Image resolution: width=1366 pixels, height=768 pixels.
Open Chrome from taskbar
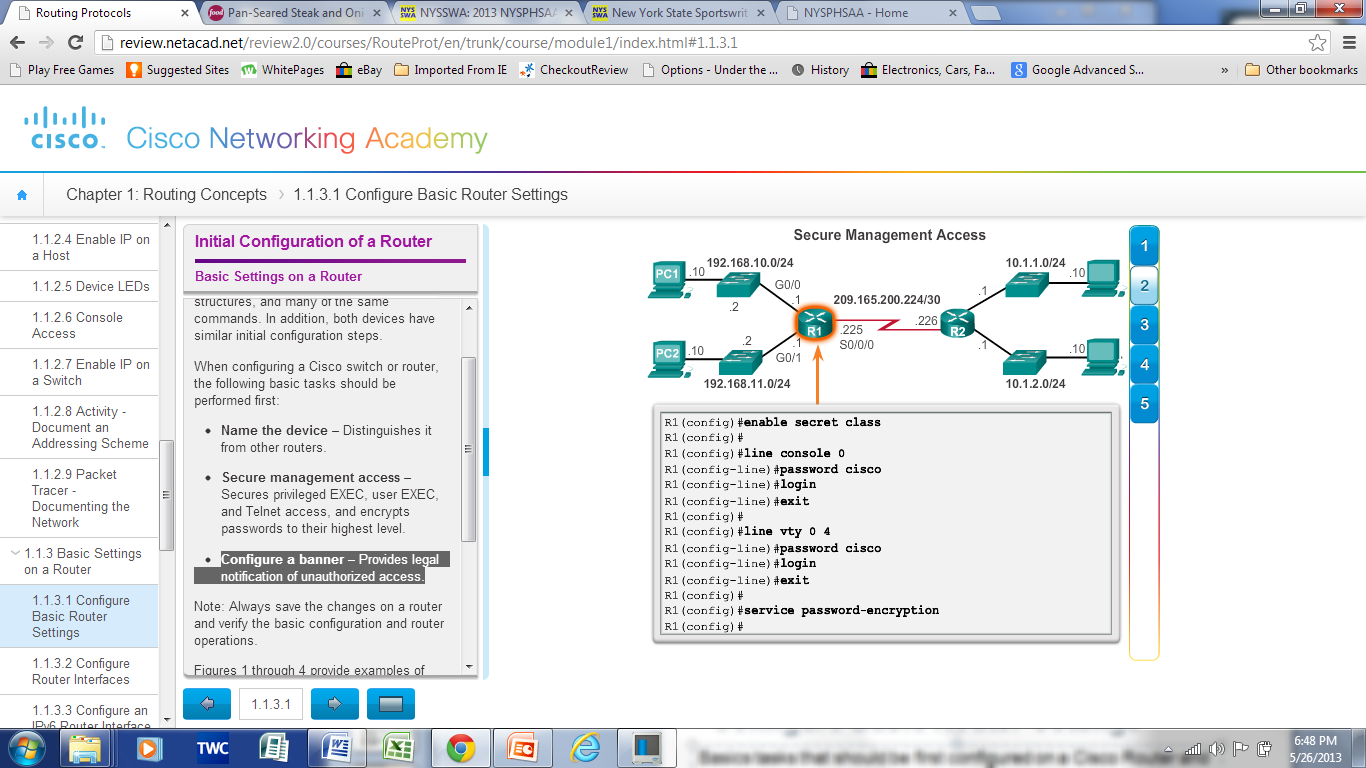(x=460, y=748)
